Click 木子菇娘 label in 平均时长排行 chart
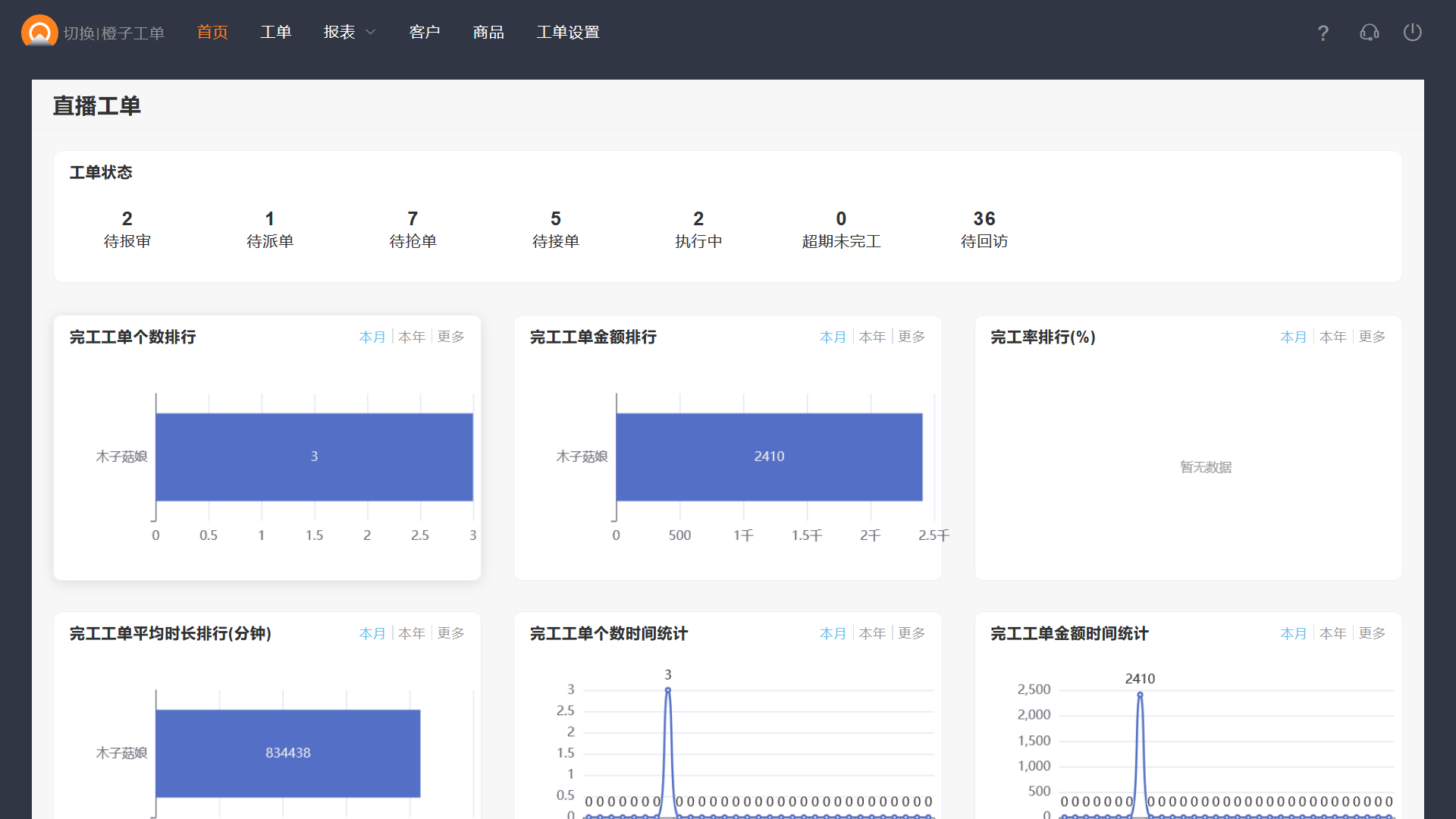This screenshot has height=819, width=1456. tap(121, 753)
